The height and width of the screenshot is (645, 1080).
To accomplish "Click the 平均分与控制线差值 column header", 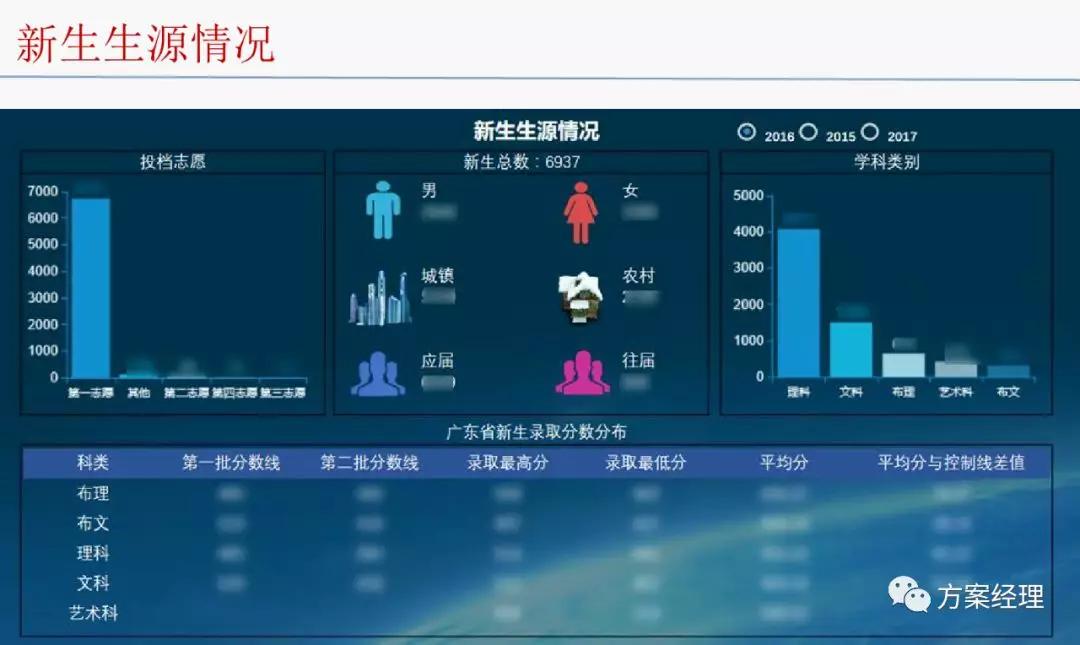I will click(x=951, y=462).
